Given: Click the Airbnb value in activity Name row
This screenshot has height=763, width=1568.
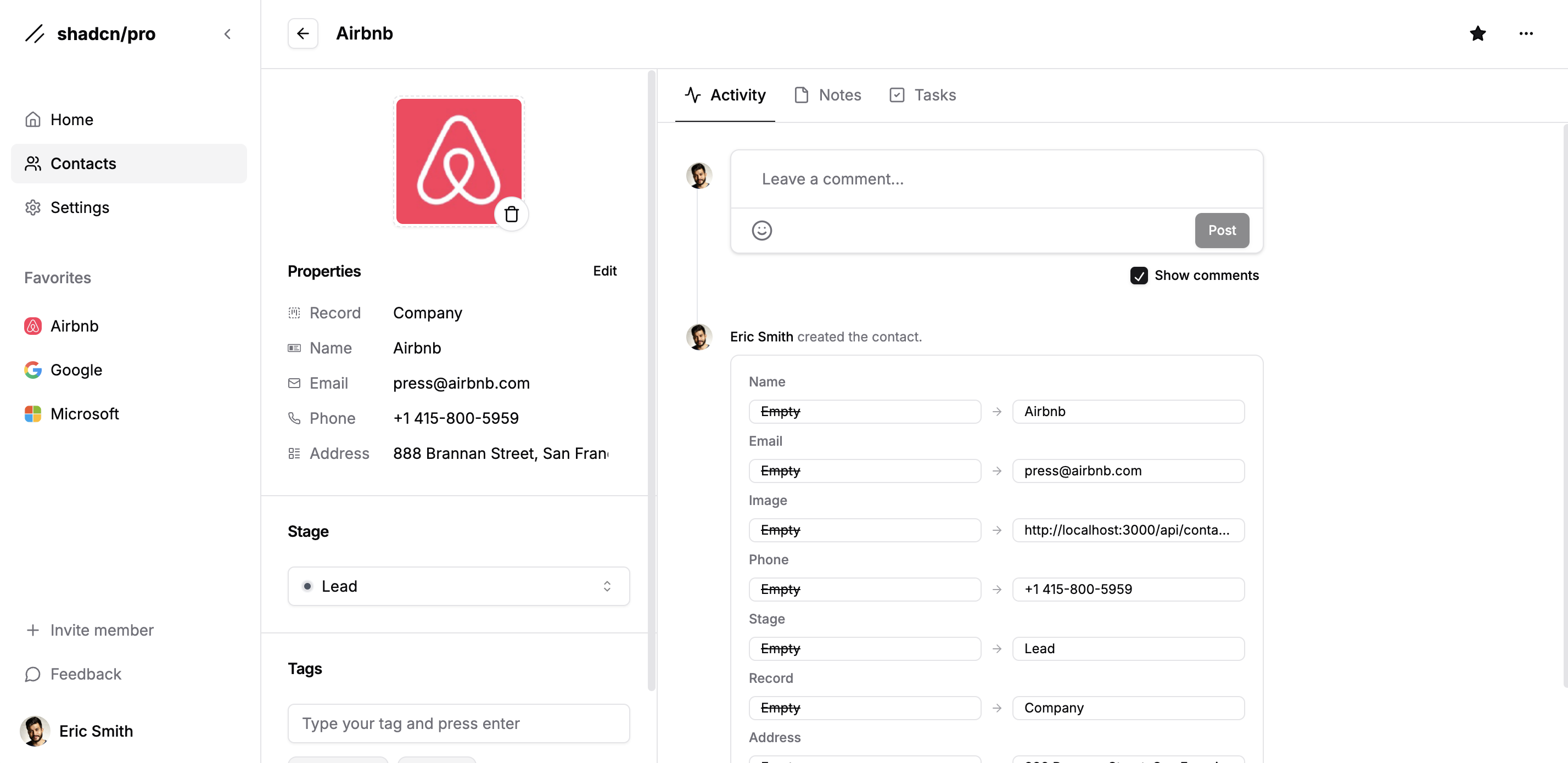Looking at the screenshot, I should point(1128,411).
